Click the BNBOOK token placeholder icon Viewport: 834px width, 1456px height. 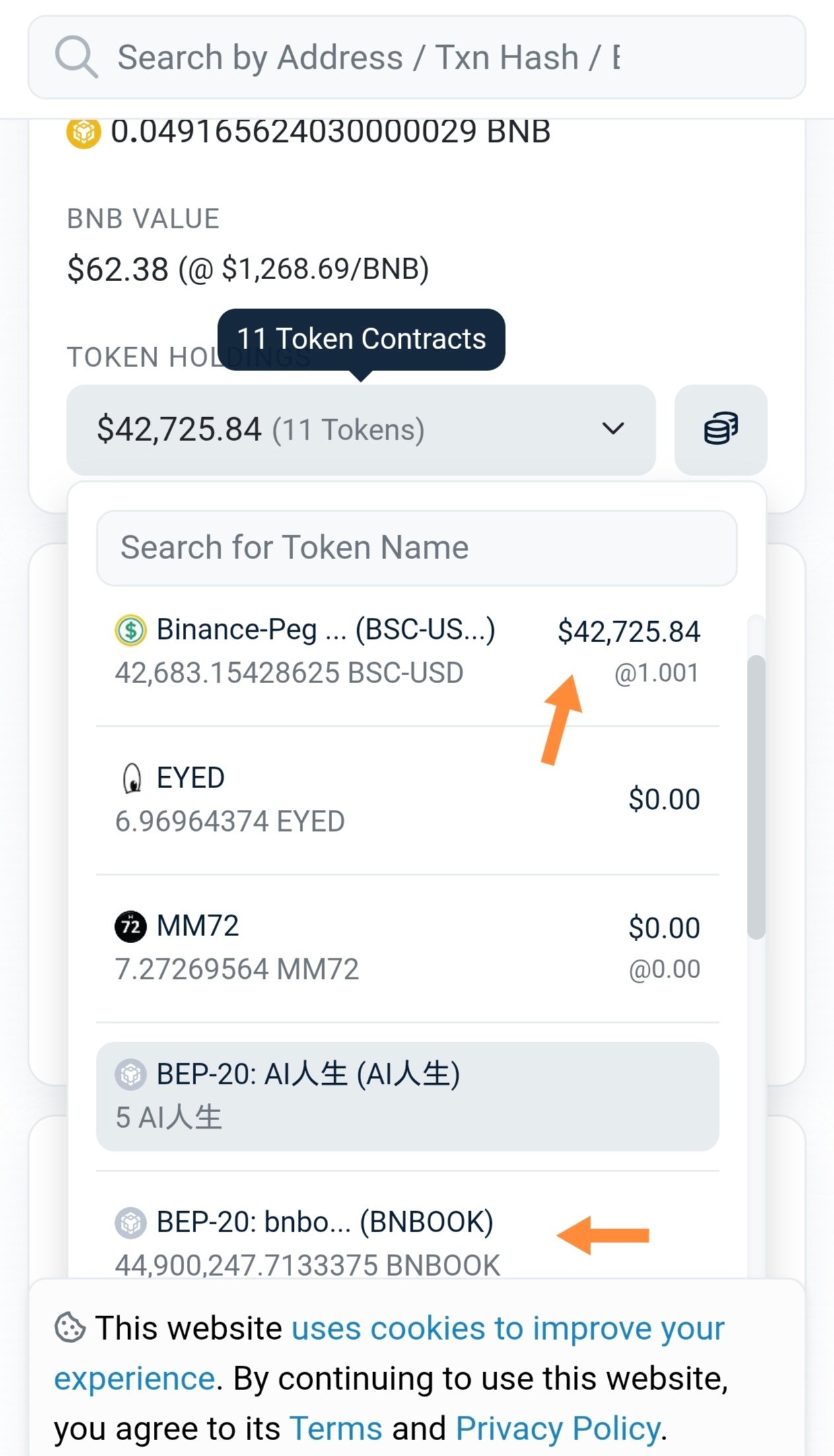131,1222
